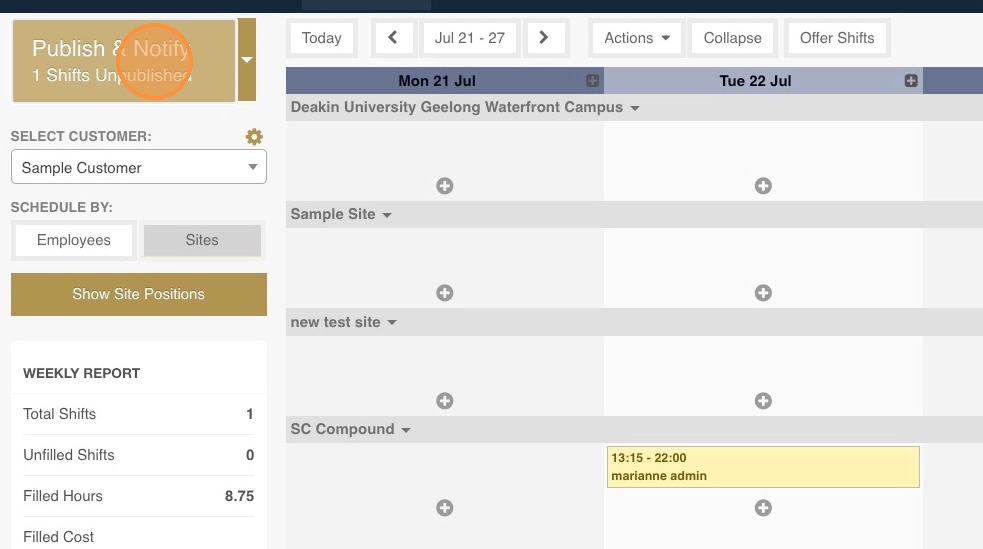Expand Publish & Notify options arrow

(247, 60)
